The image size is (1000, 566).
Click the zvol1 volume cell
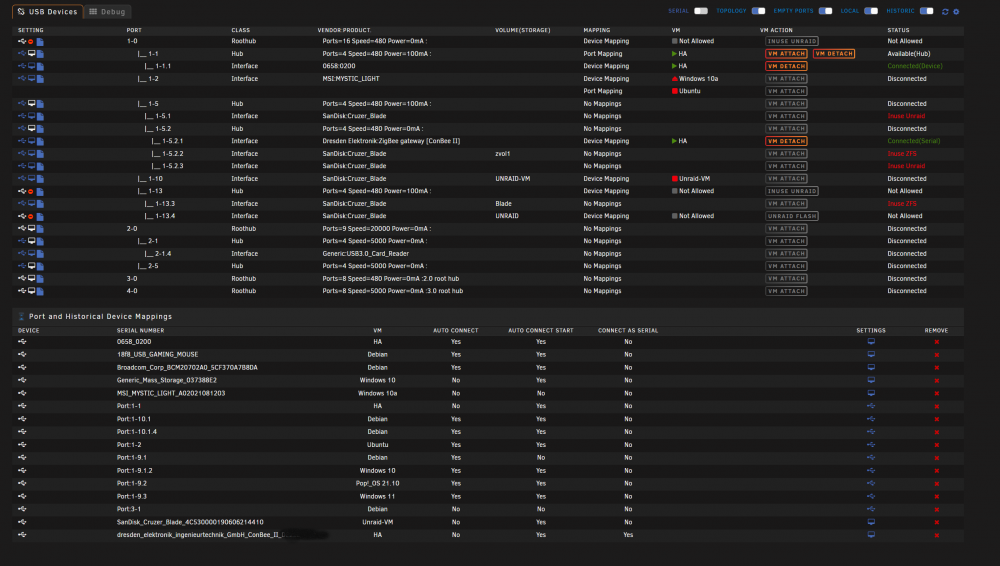click(503, 154)
